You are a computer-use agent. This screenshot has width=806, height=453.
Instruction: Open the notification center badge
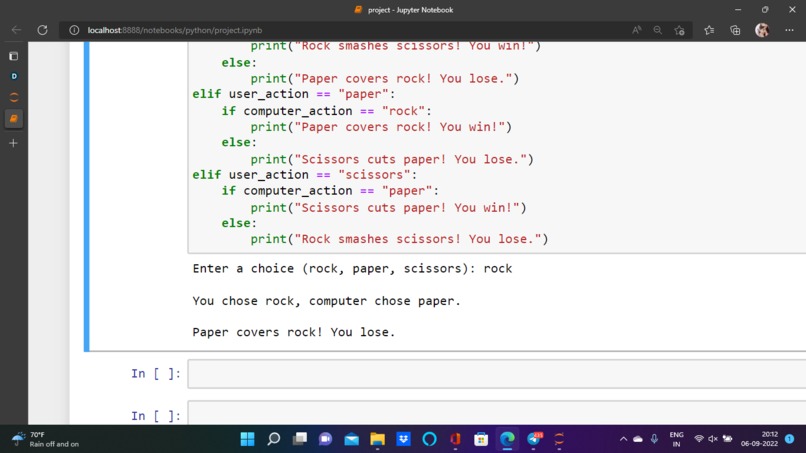coord(790,439)
